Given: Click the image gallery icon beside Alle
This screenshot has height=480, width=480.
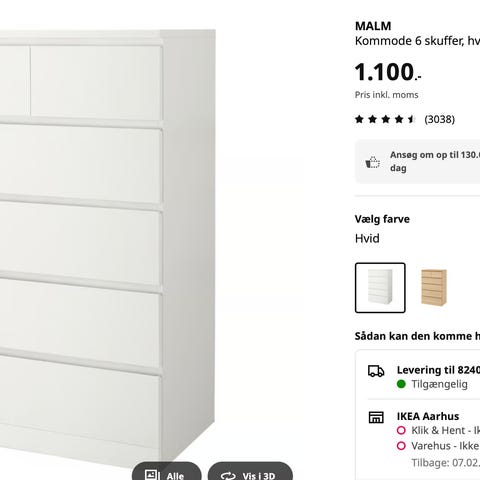Looking at the screenshot, I should pos(152,475).
